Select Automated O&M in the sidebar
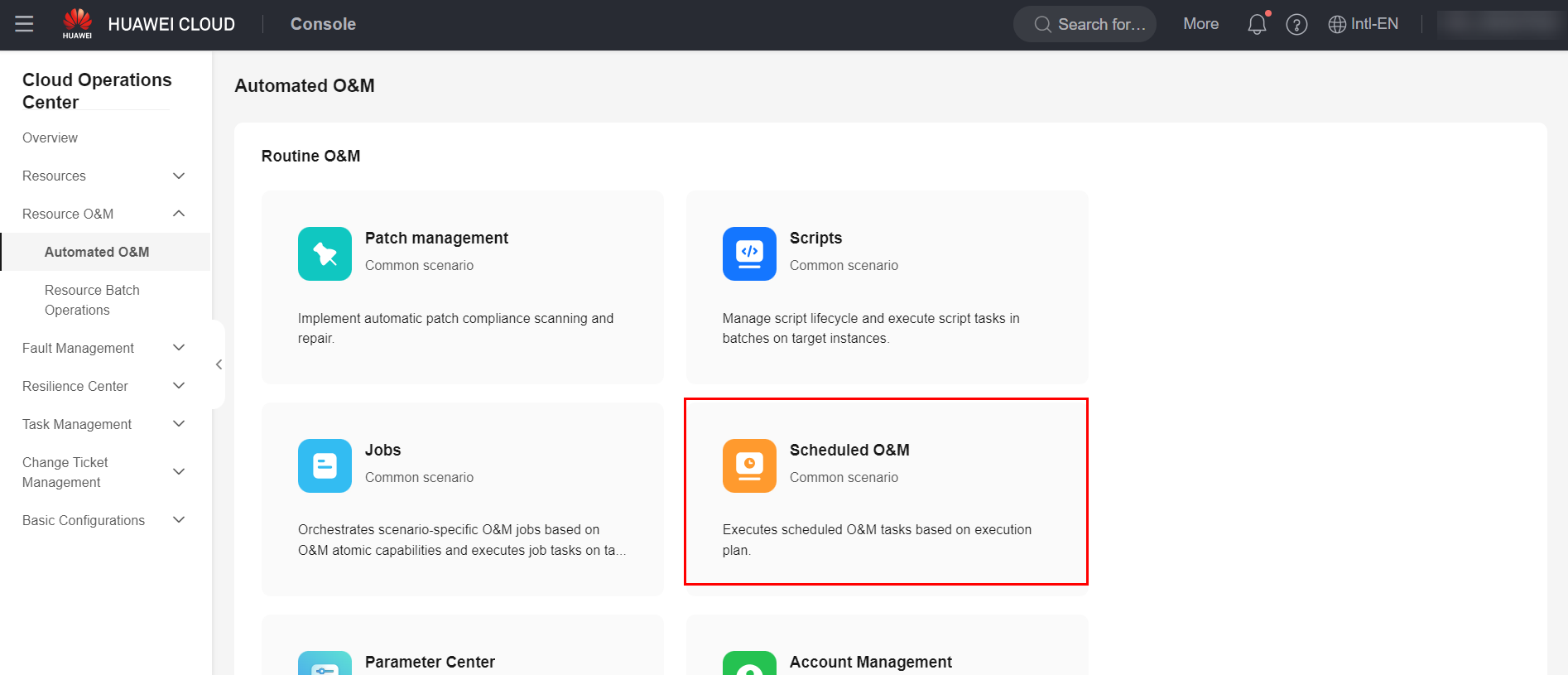Viewport: 1568px width, 675px height. point(97,252)
